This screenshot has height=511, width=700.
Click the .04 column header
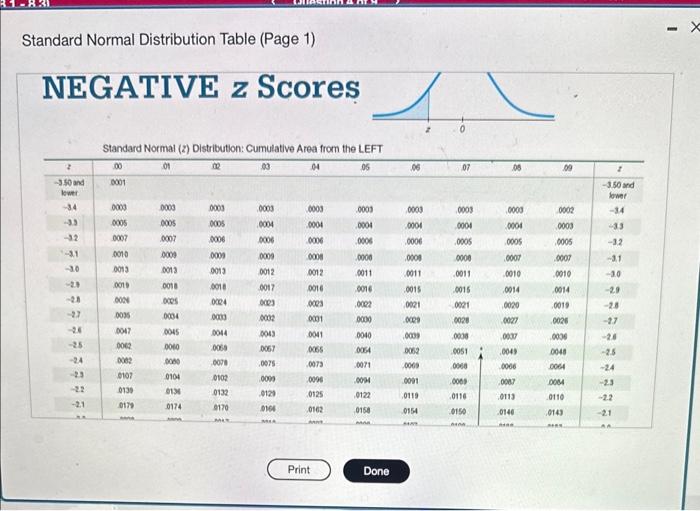pos(315,167)
